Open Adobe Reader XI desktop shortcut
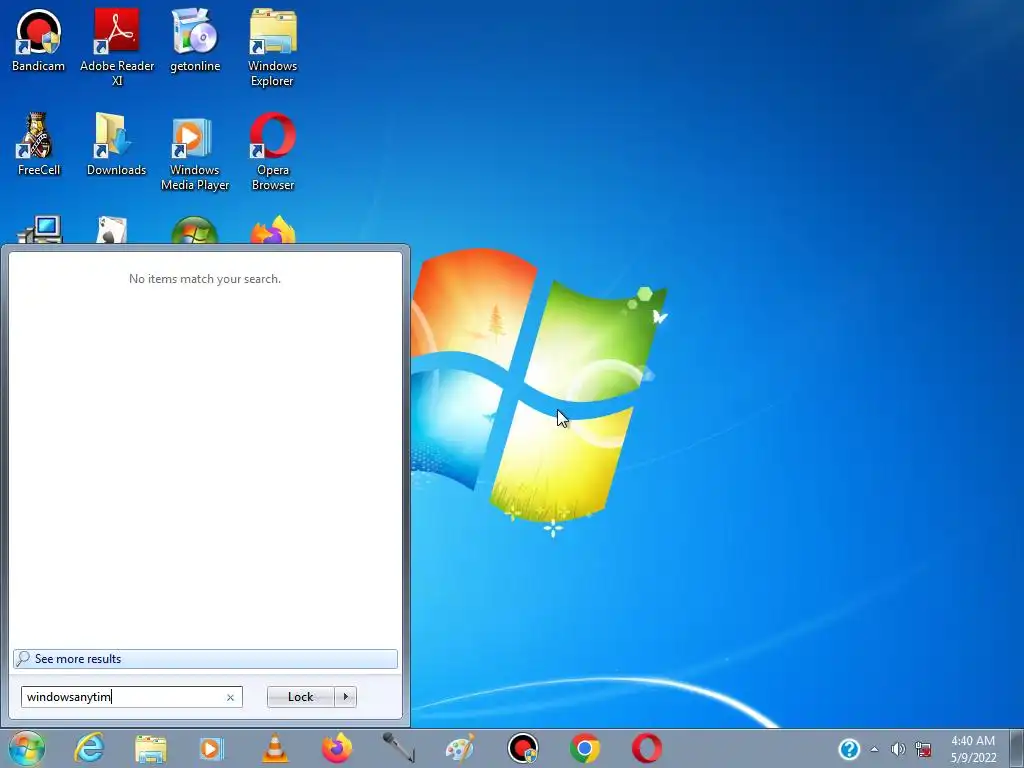Viewport: 1024px width, 768px height. coord(117,47)
